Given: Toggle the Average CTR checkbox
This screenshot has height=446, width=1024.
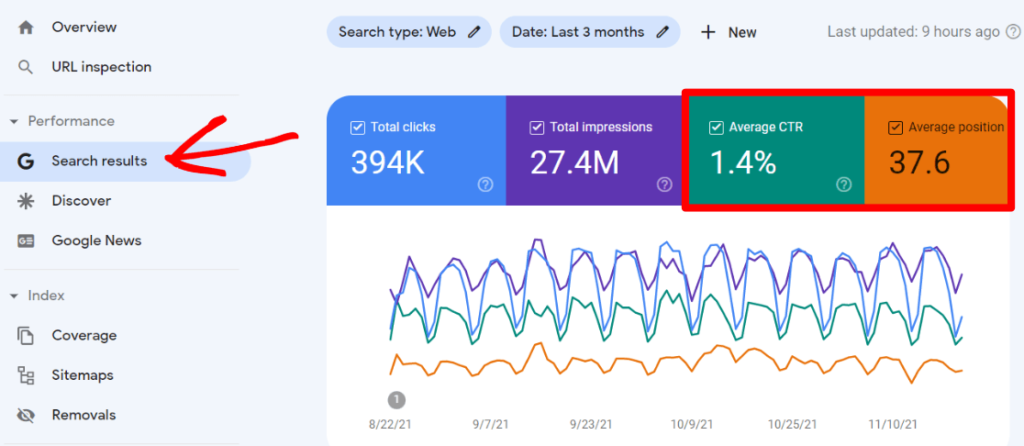Looking at the screenshot, I should [716, 128].
